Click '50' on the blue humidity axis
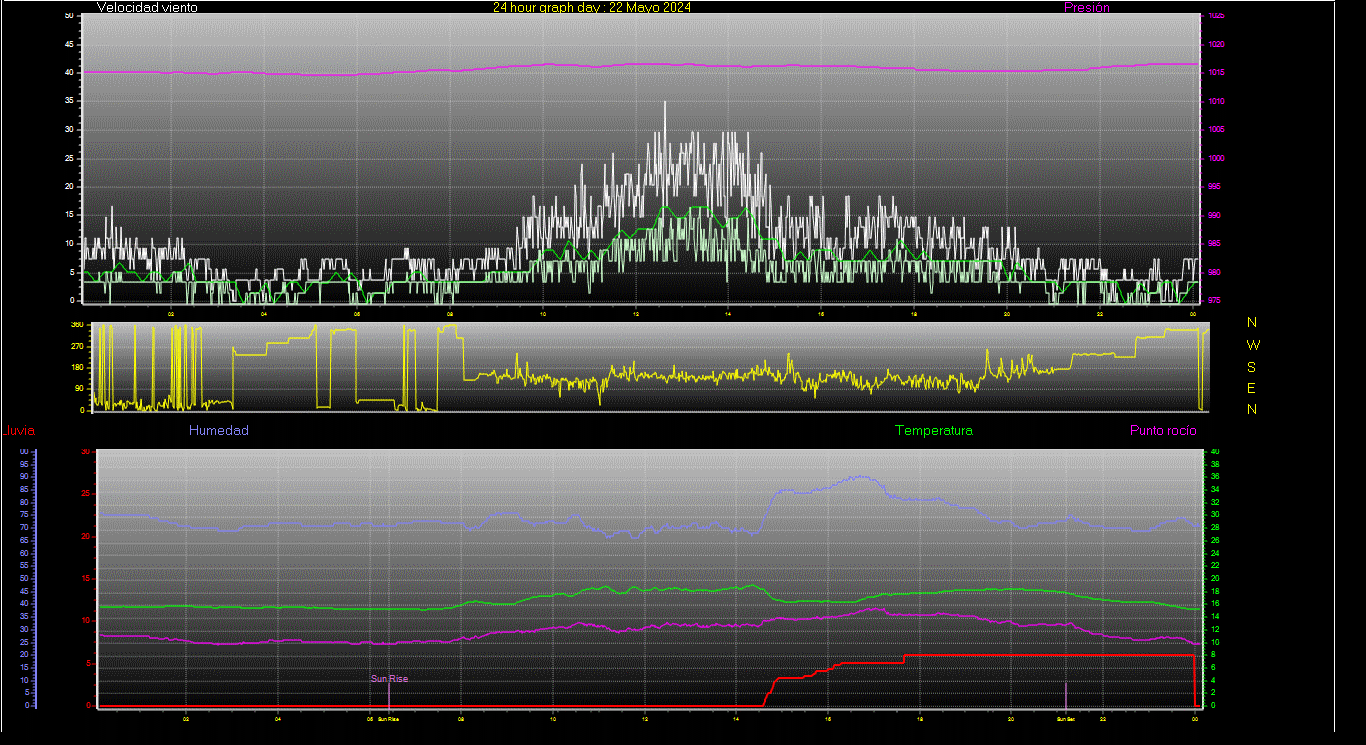 click(x=23, y=578)
